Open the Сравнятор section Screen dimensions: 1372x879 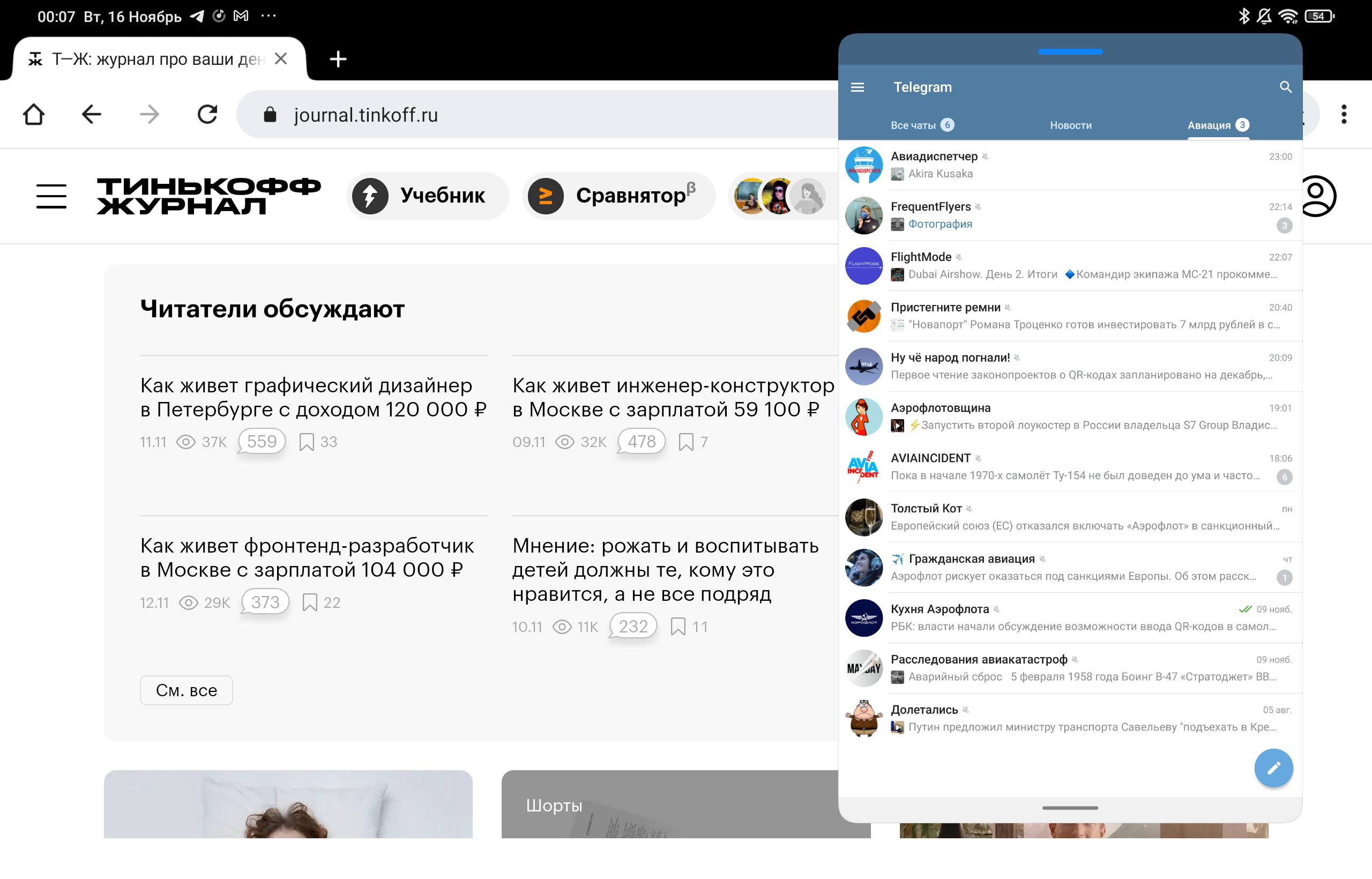(617, 196)
